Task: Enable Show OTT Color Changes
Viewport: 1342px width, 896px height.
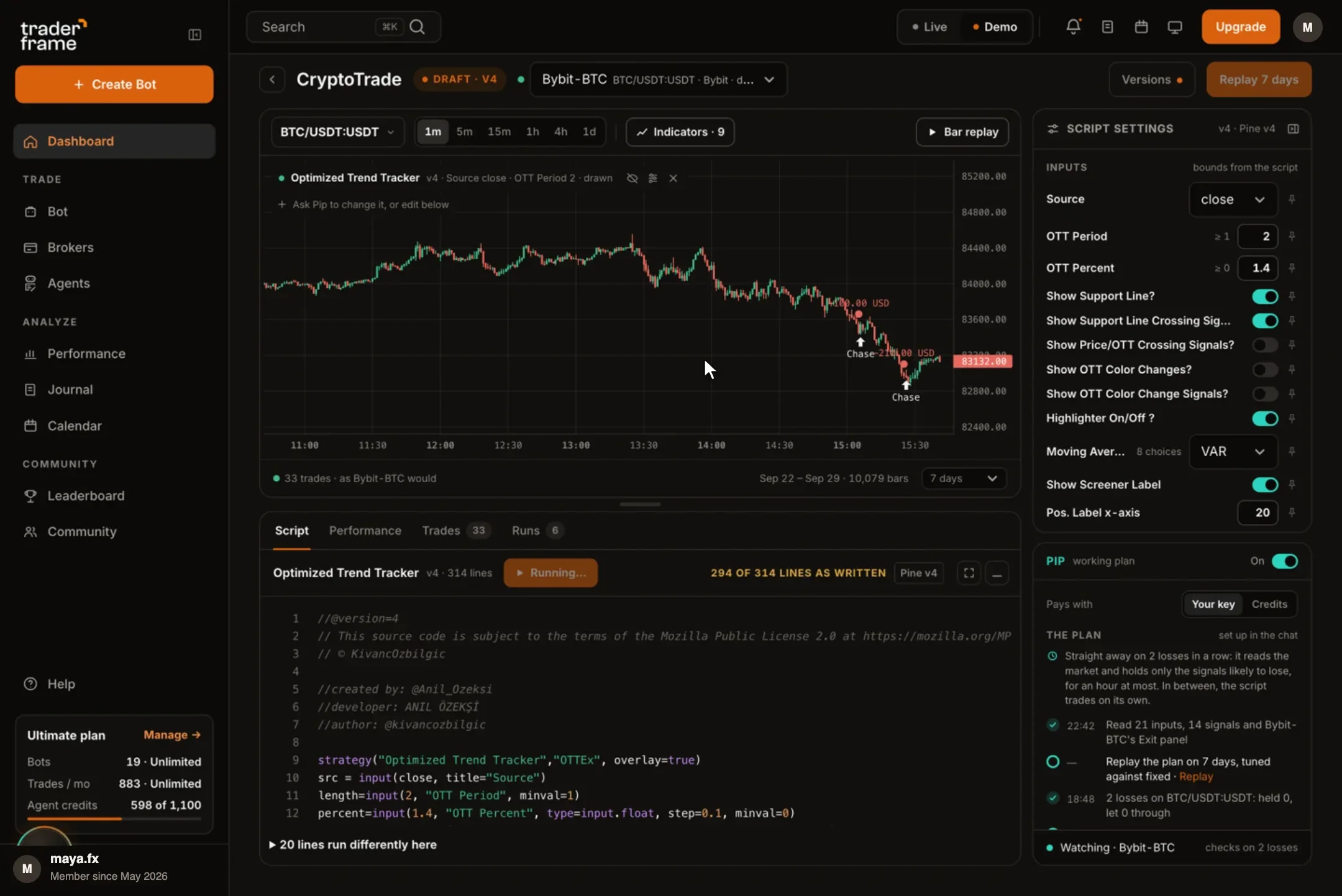Action: 1265,370
